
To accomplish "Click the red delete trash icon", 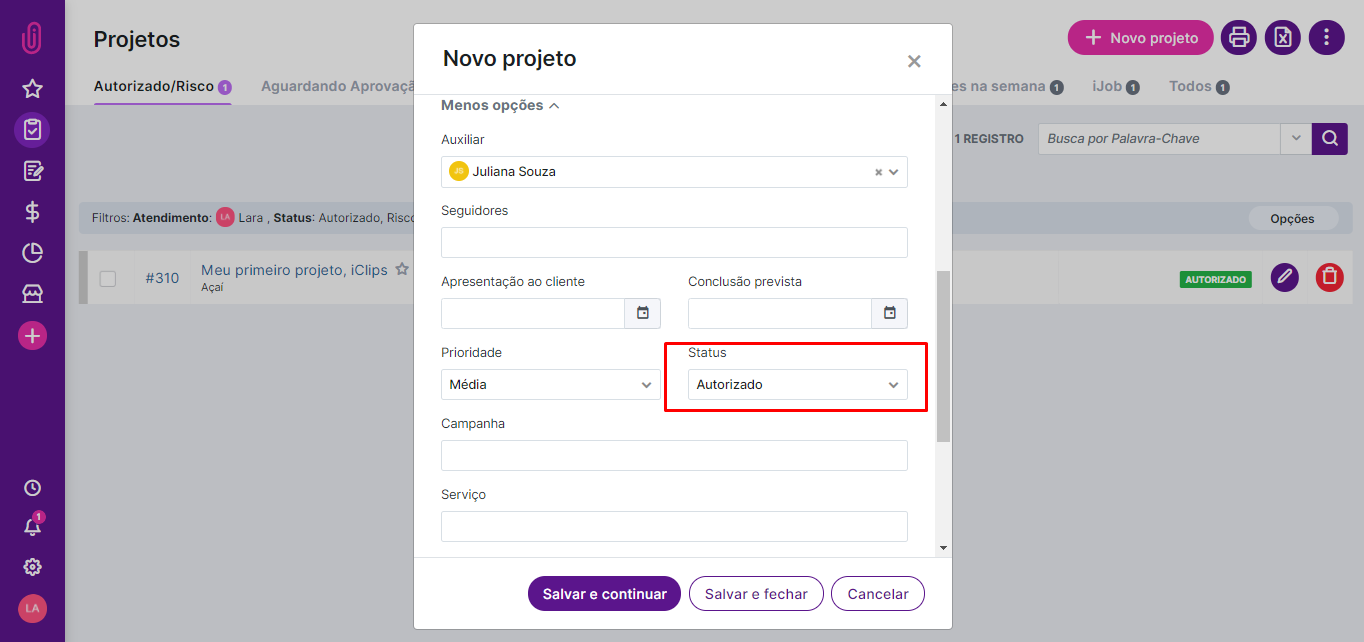I will (x=1329, y=277).
